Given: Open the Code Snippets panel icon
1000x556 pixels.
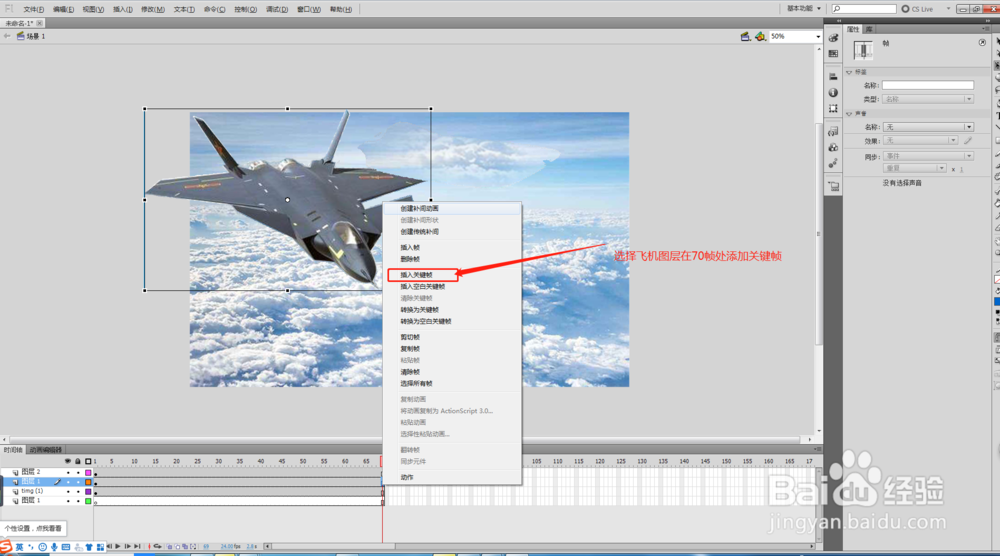Looking at the screenshot, I should [x=833, y=132].
